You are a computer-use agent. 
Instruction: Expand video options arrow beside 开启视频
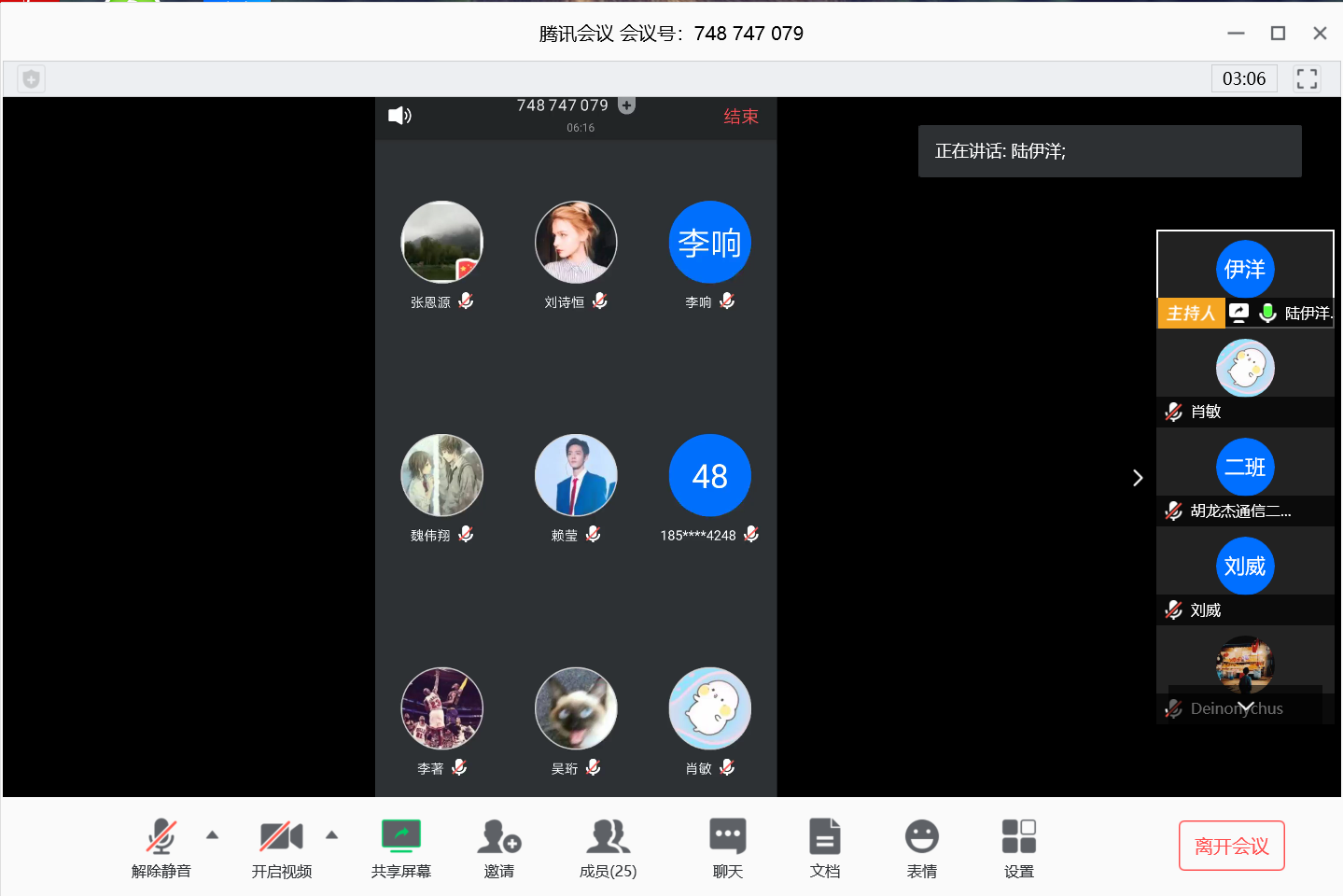331,835
